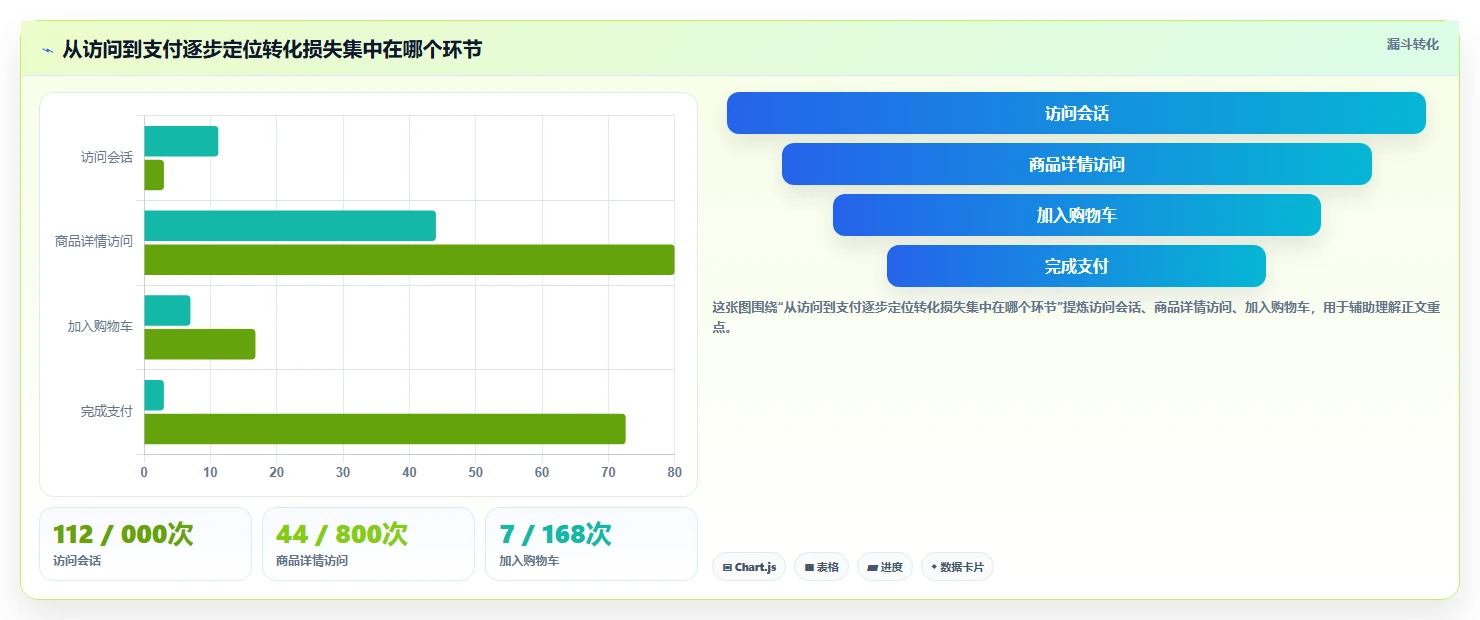The image size is (1480, 620).
Task: Select the 表格 tag chip
Action: coord(821,567)
